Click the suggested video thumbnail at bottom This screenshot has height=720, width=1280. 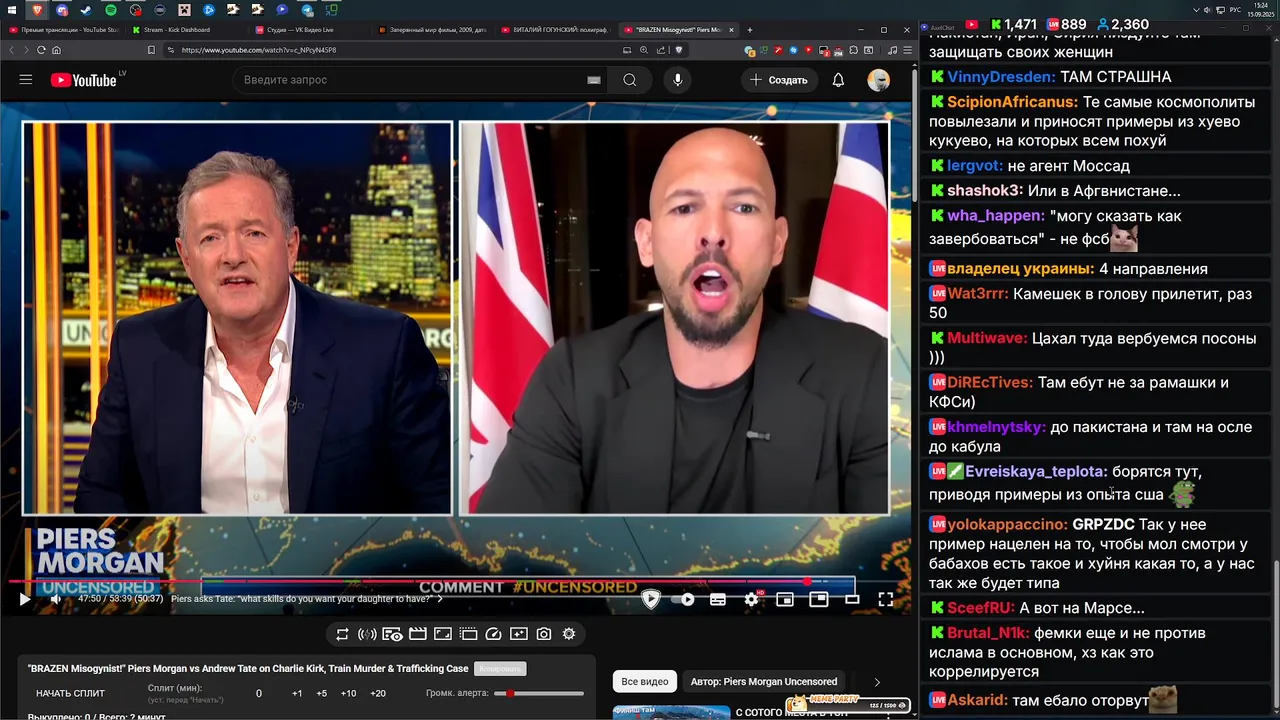671,712
